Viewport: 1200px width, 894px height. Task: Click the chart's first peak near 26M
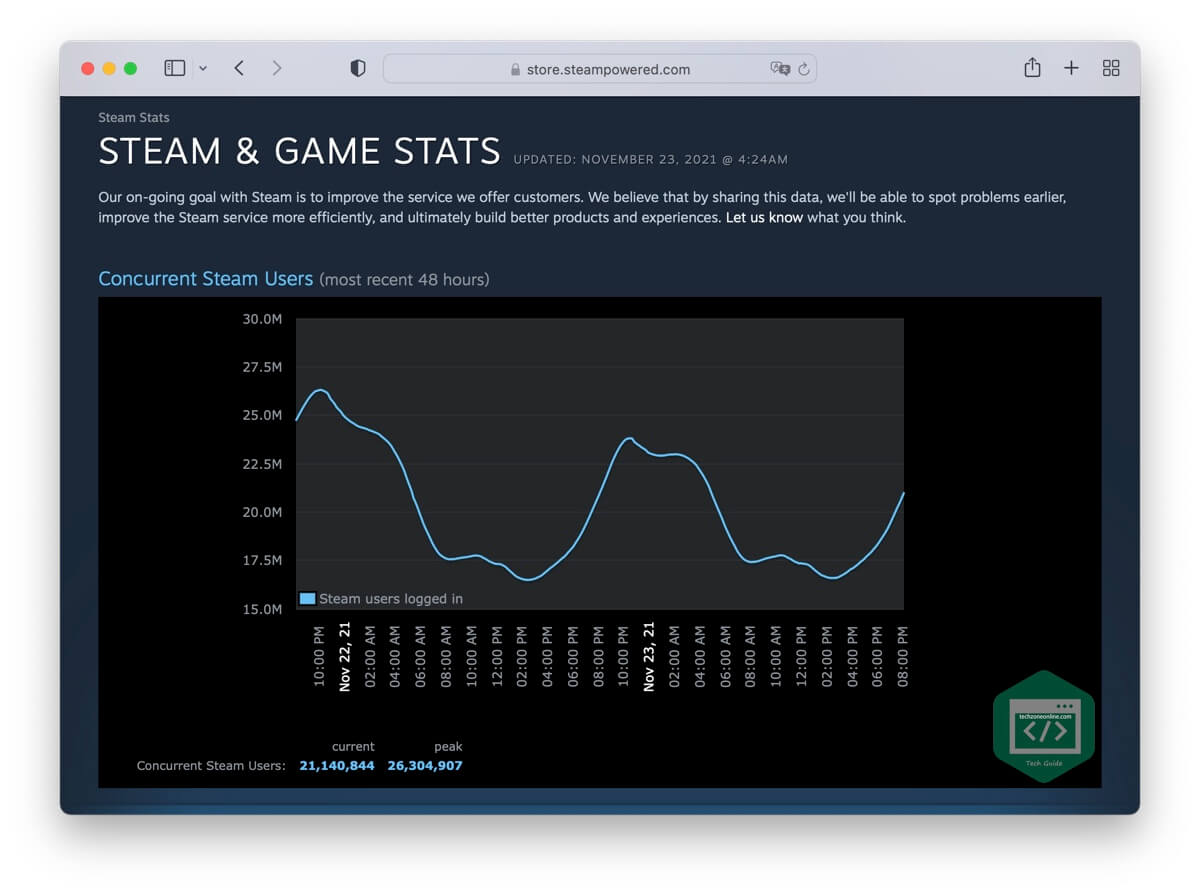point(320,390)
